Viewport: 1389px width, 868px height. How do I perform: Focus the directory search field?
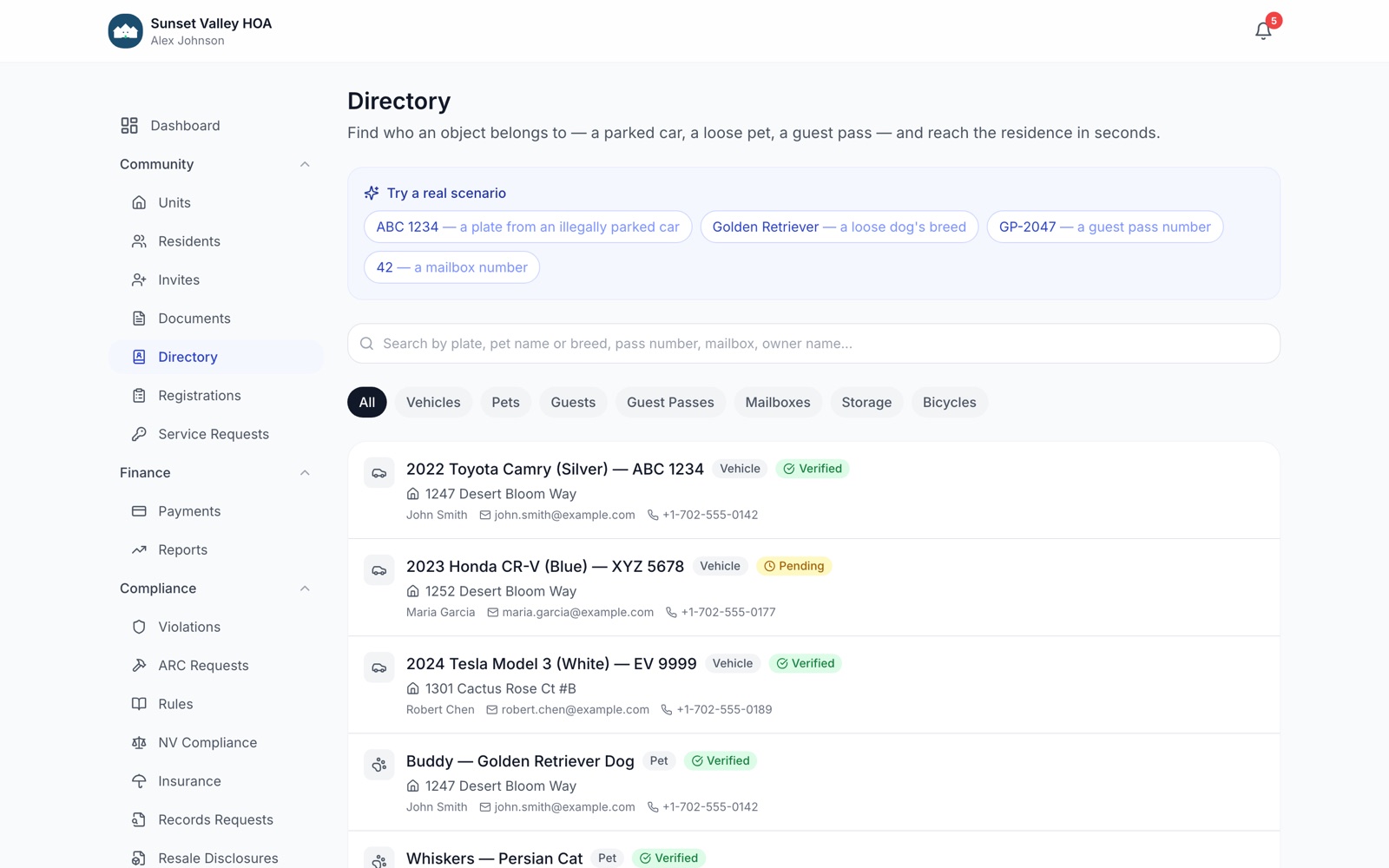coord(813,344)
